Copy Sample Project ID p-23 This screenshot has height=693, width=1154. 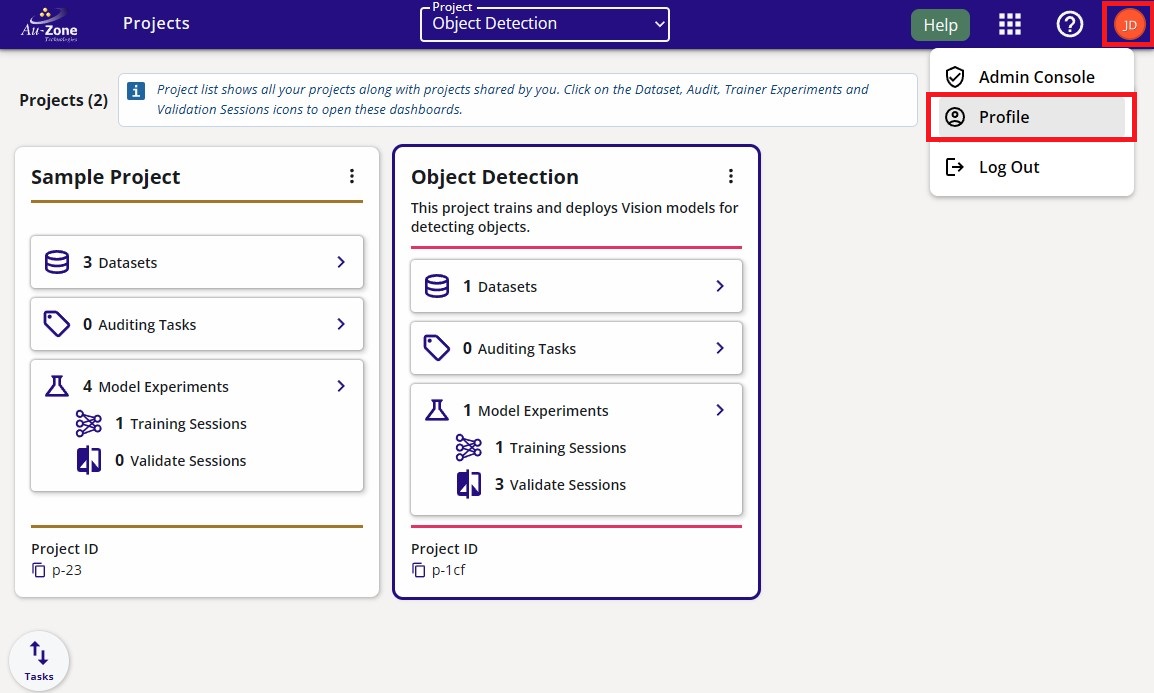[39, 570]
